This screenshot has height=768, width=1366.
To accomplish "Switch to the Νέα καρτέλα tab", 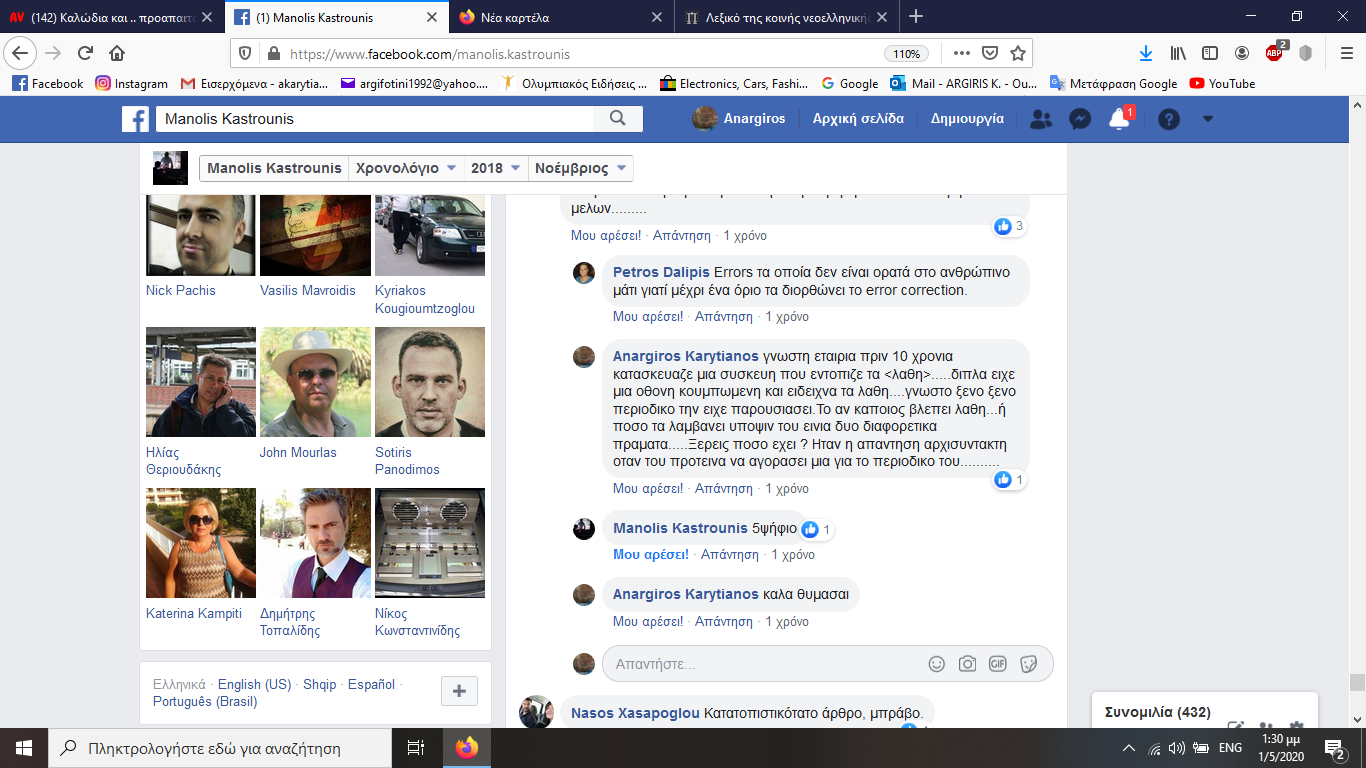I will coord(562,17).
